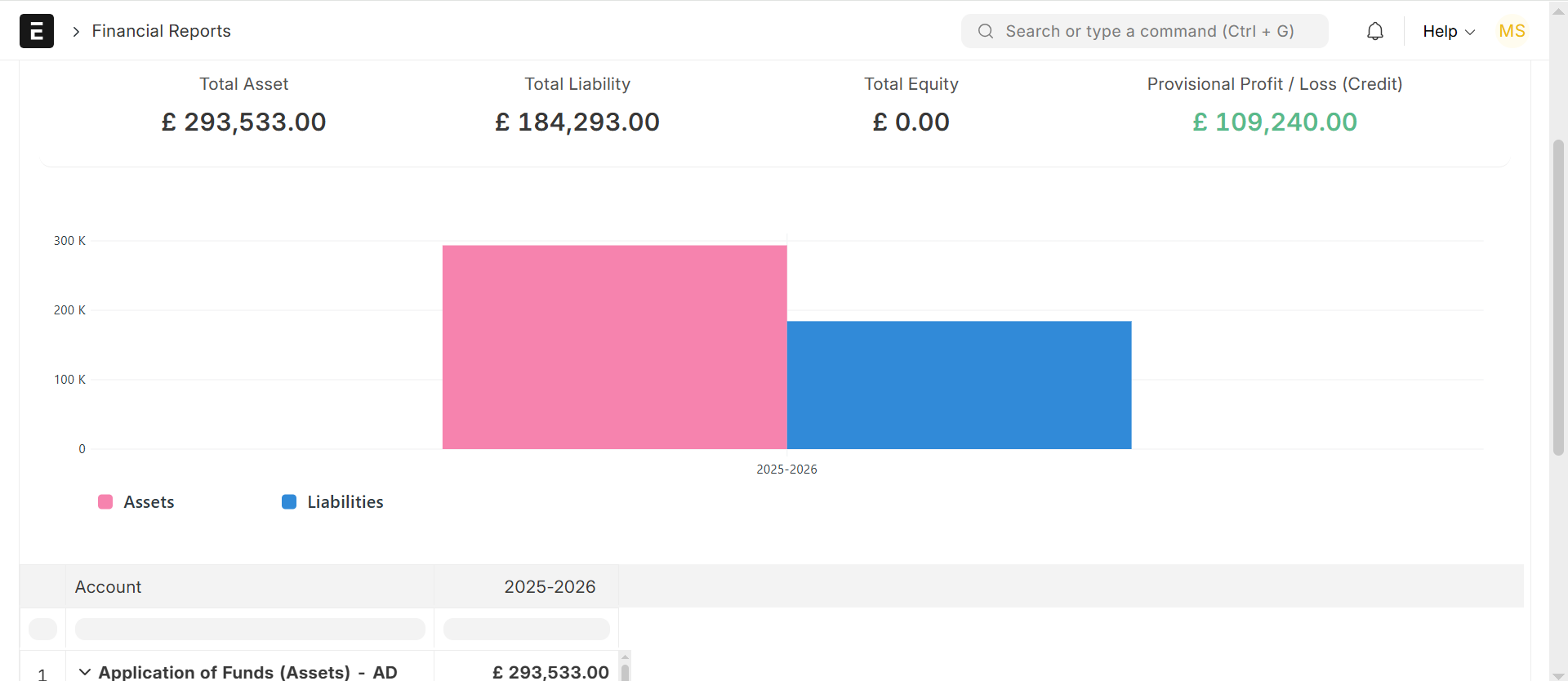This screenshot has width=1568, height=681.
Task: Click the ERPNext home logo icon
Action: click(x=37, y=31)
